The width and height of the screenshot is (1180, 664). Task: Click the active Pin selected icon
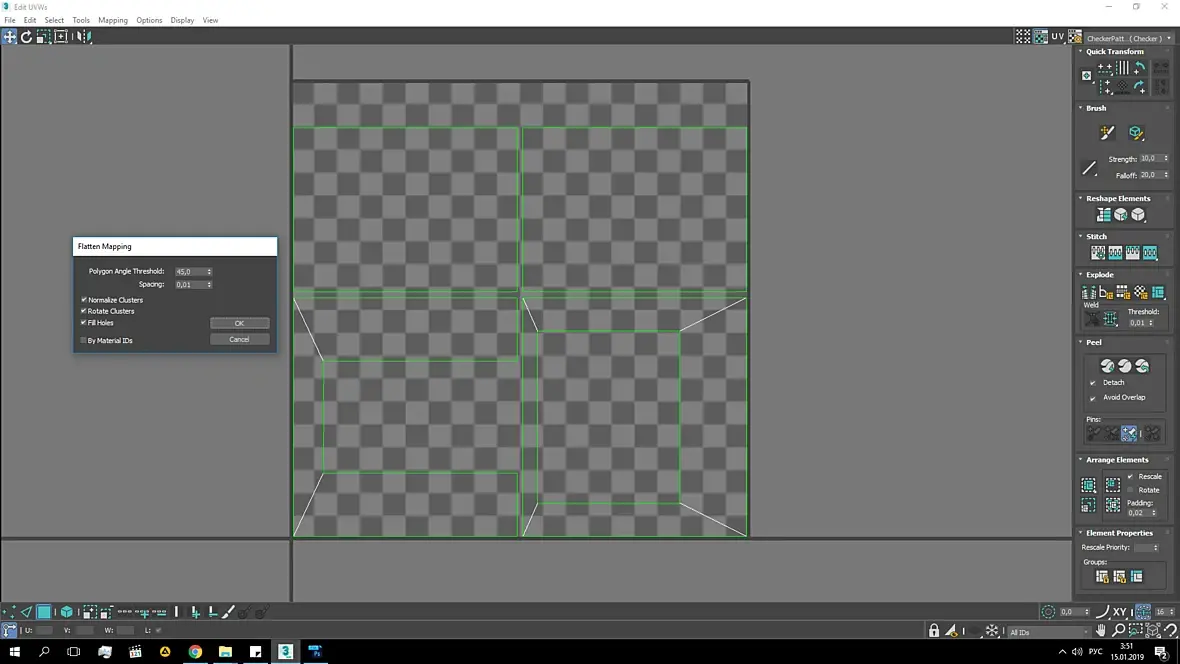[x=1129, y=433]
